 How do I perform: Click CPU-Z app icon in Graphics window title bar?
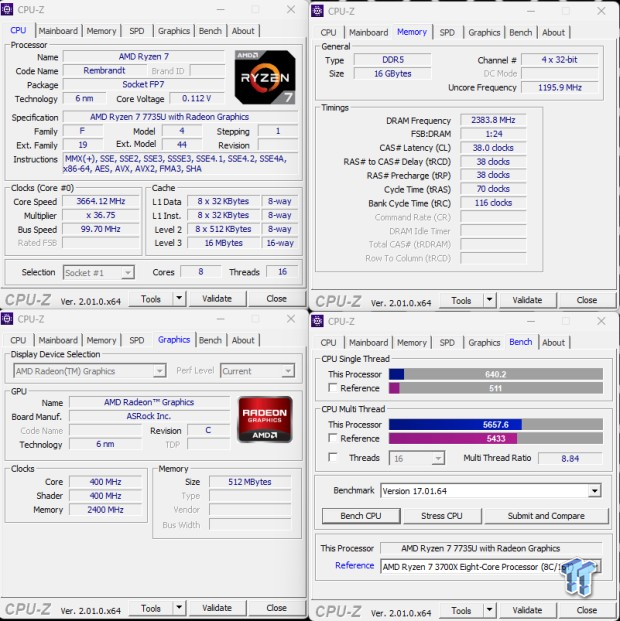coord(7,319)
